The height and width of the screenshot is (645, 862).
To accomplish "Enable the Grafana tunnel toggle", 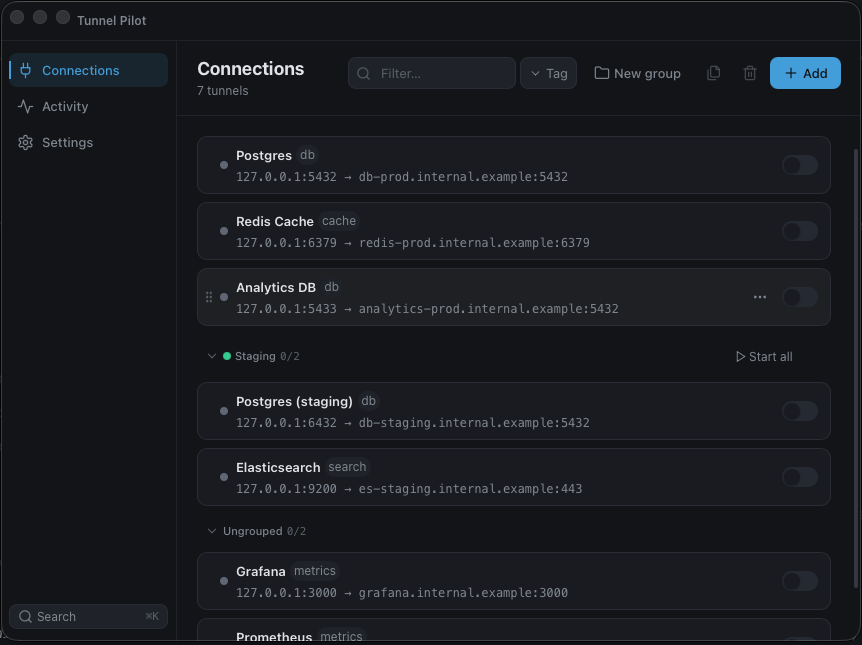I will [800, 581].
